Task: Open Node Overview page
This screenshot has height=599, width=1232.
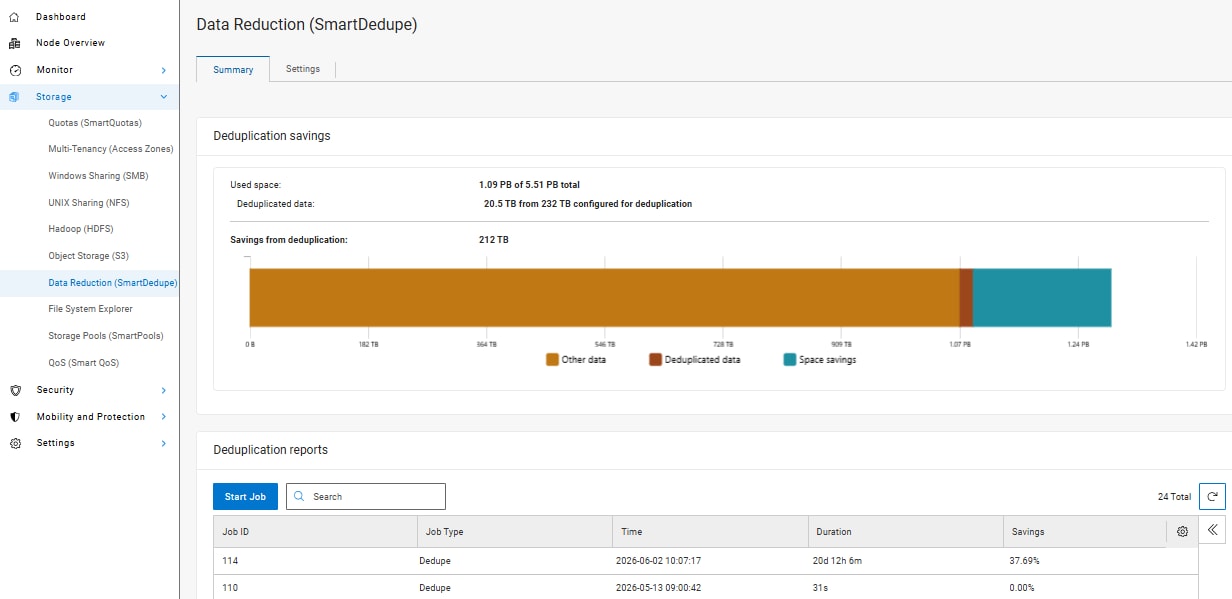Action: click(x=70, y=43)
